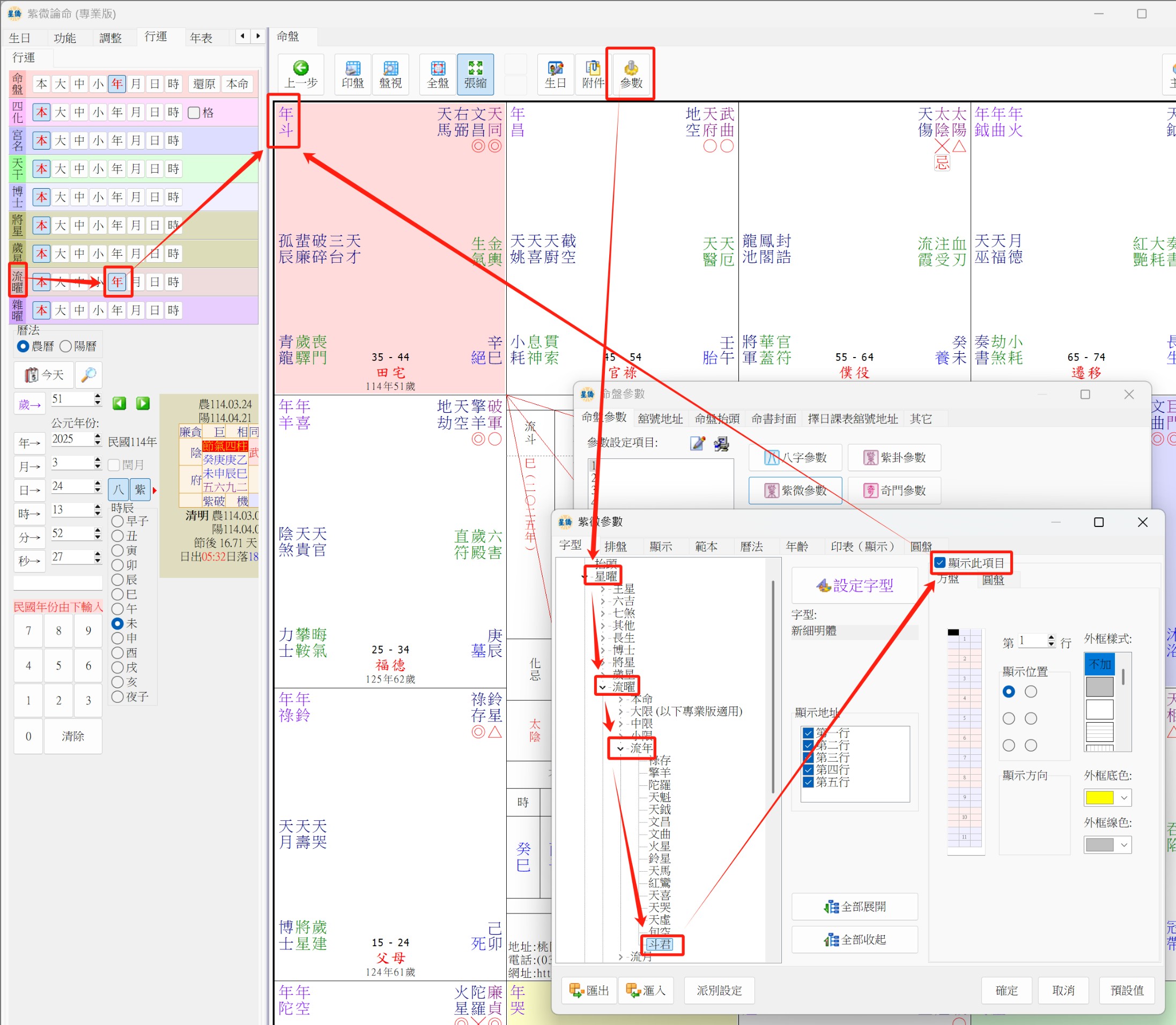
Task: Open the 年表 tab in left panel
Action: 201,38
